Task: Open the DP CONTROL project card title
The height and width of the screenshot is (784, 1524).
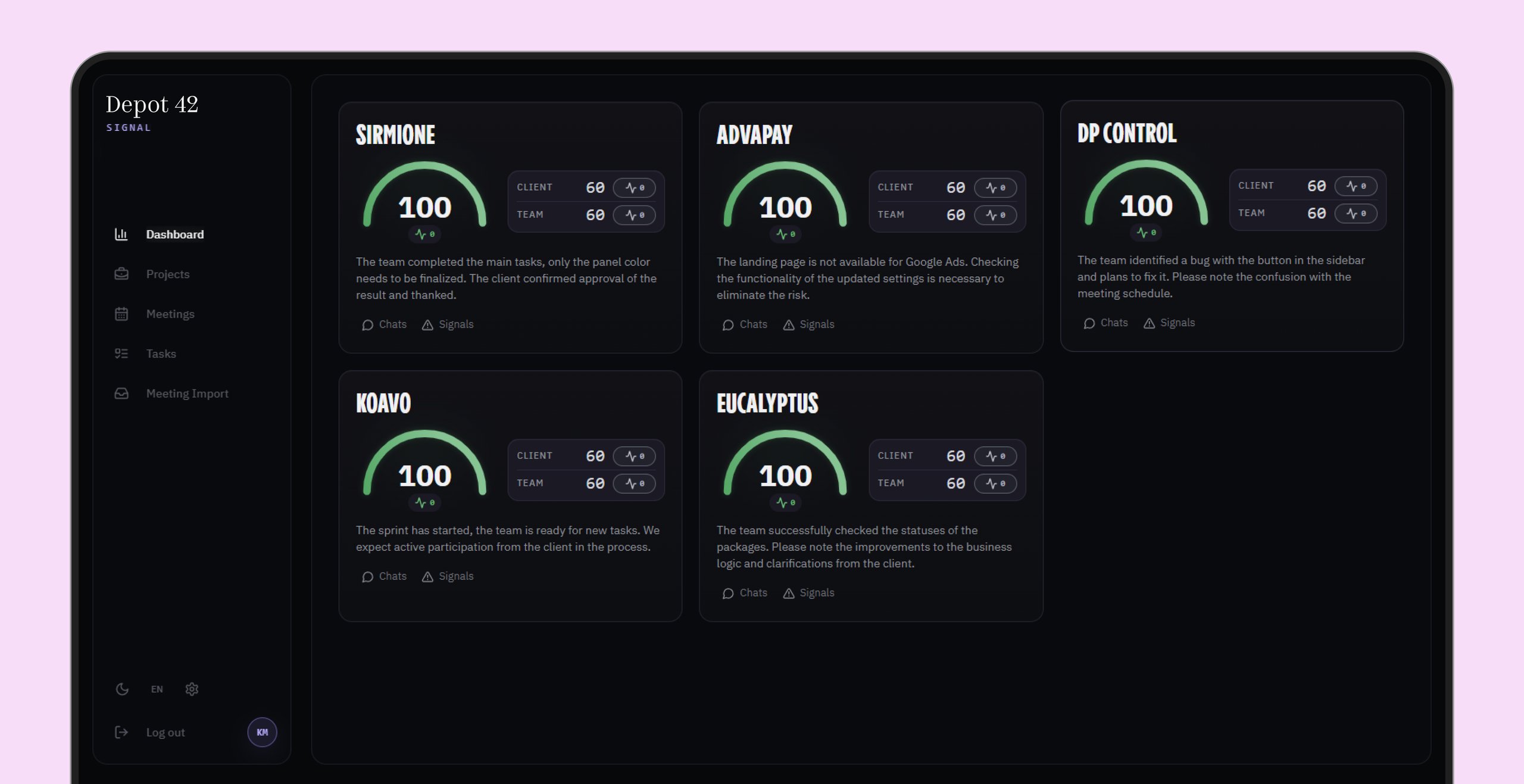Action: pyautogui.click(x=1127, y=133)
